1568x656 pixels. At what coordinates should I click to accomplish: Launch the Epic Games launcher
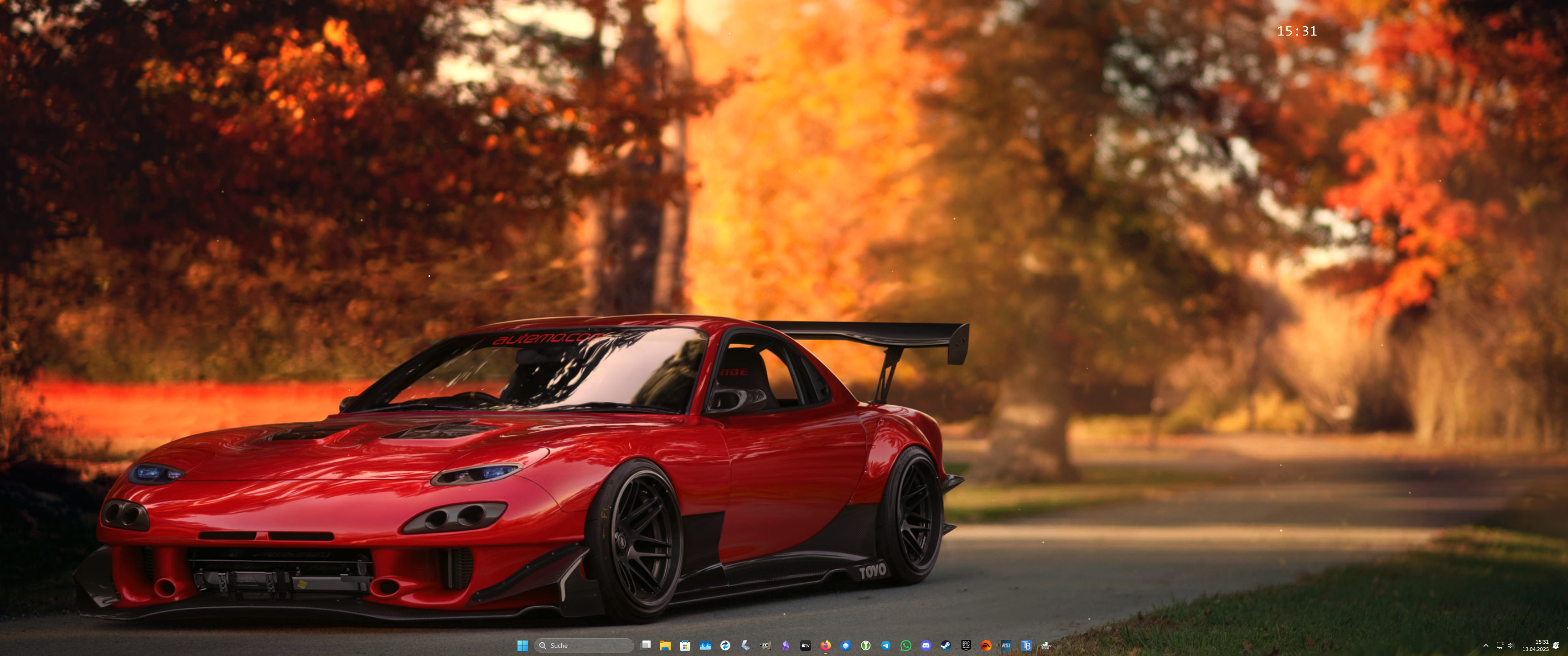pyautogui.click(x=967, y=646)
